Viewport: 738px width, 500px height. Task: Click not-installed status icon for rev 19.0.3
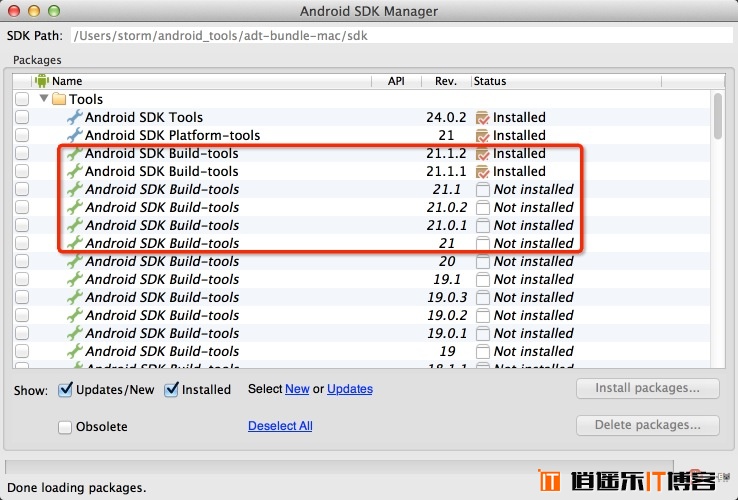coord(482,297)
